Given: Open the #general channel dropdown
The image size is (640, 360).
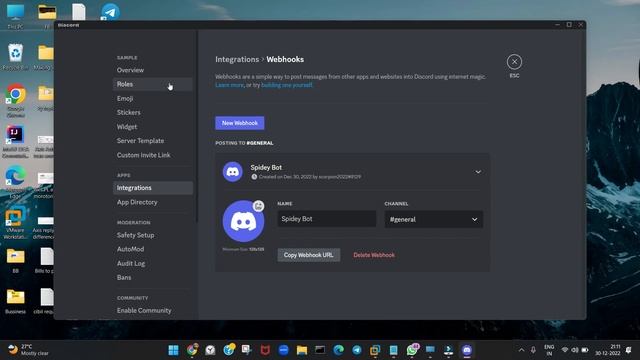Looking at the screenshot, I should point(433,219).
